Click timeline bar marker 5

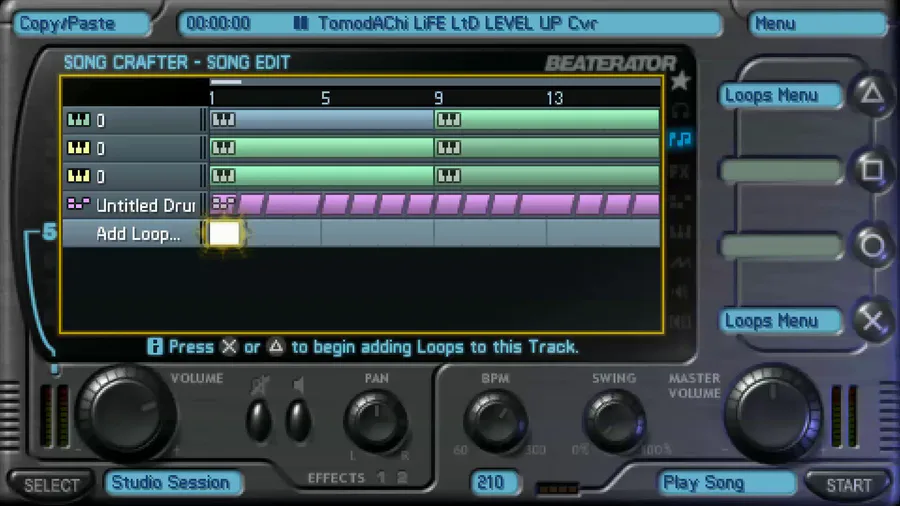pos(325,98)
